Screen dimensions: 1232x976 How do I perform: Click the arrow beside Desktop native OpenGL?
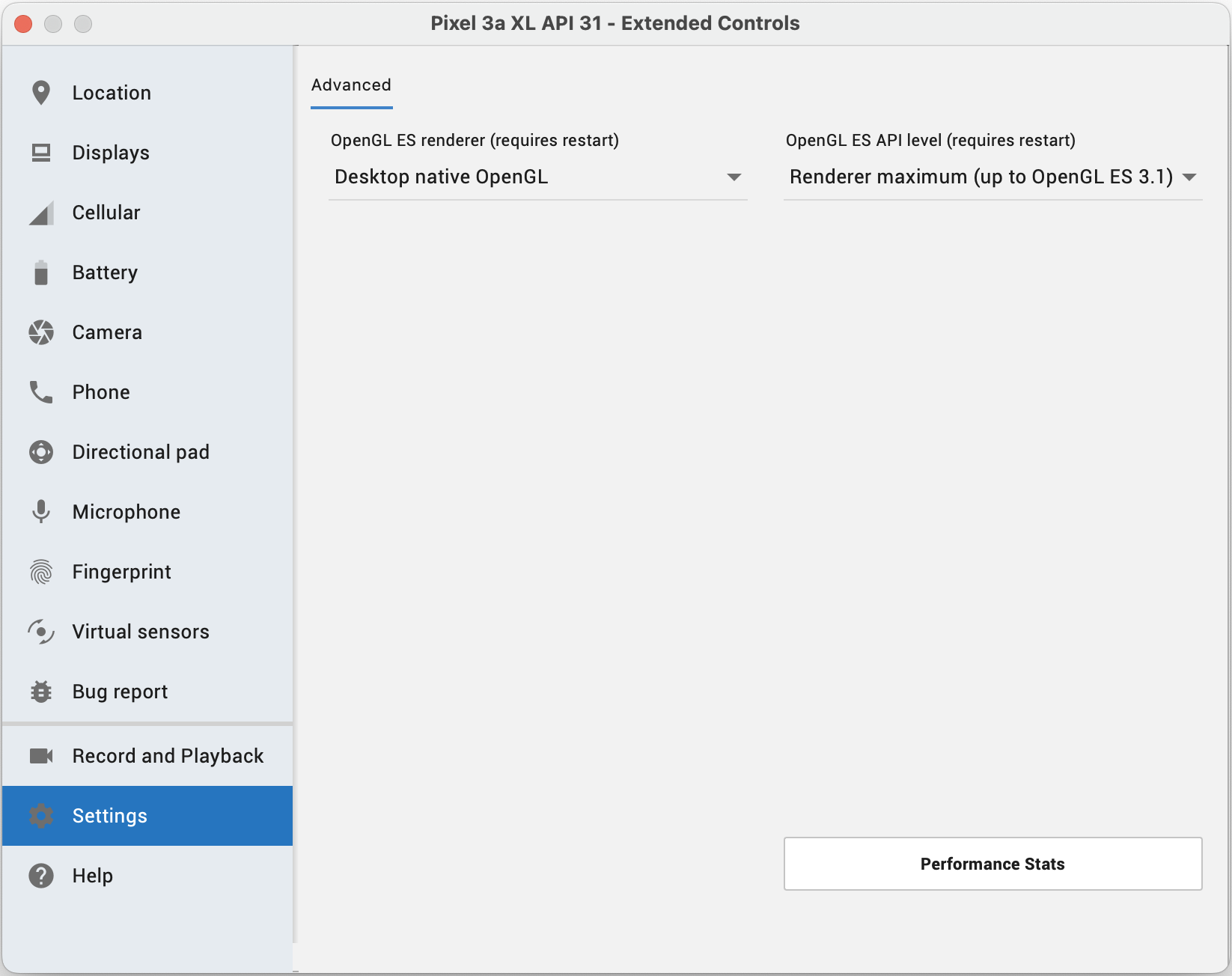(x=734, y=177)
